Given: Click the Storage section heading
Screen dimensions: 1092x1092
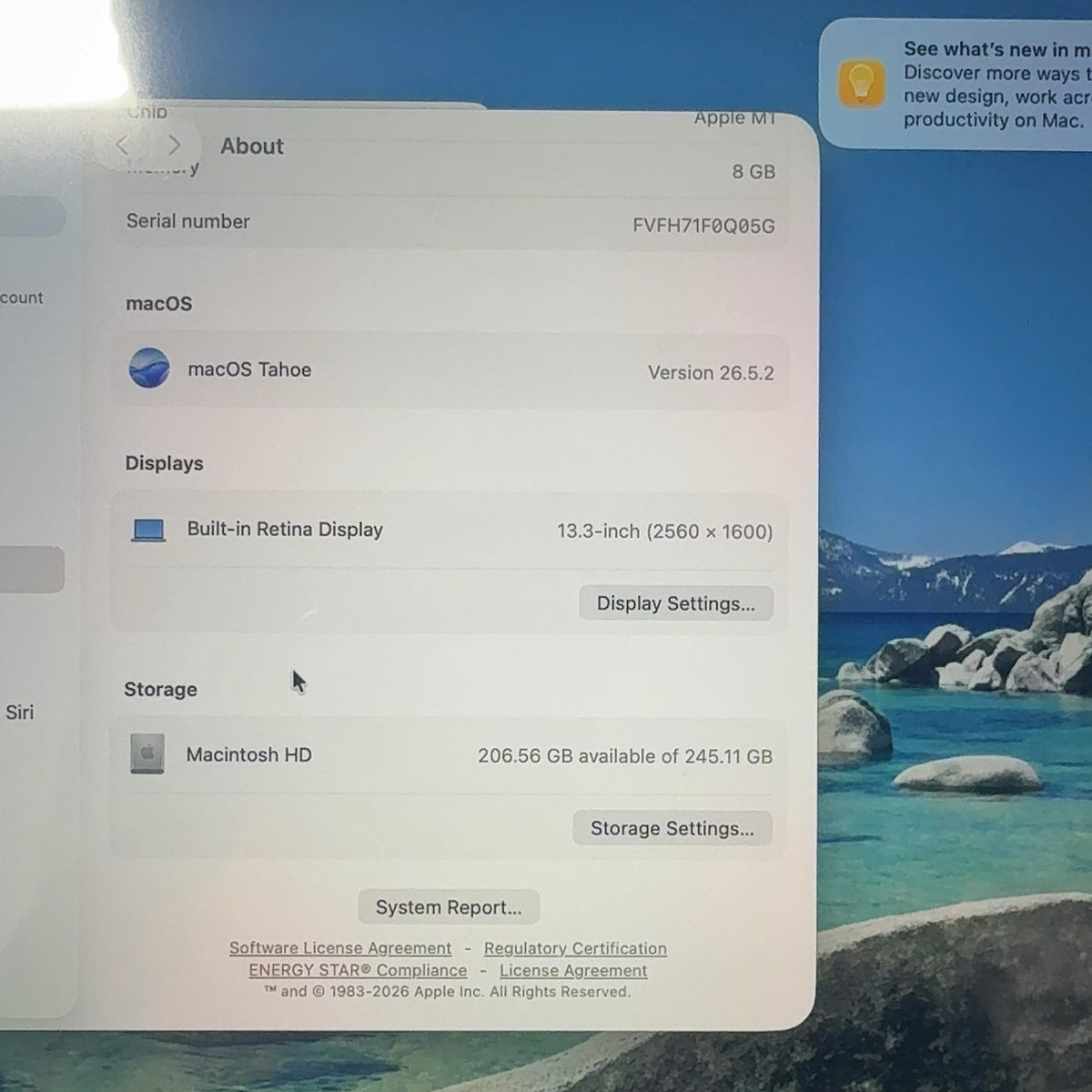Looking at the screenshot, I should [x=160, y=689].
